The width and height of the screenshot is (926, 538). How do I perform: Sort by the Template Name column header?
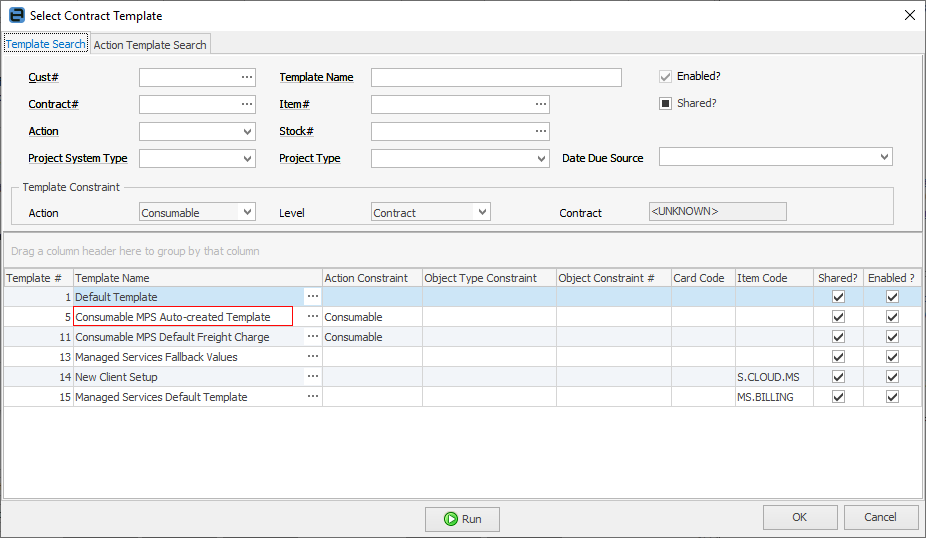(197, 278)
